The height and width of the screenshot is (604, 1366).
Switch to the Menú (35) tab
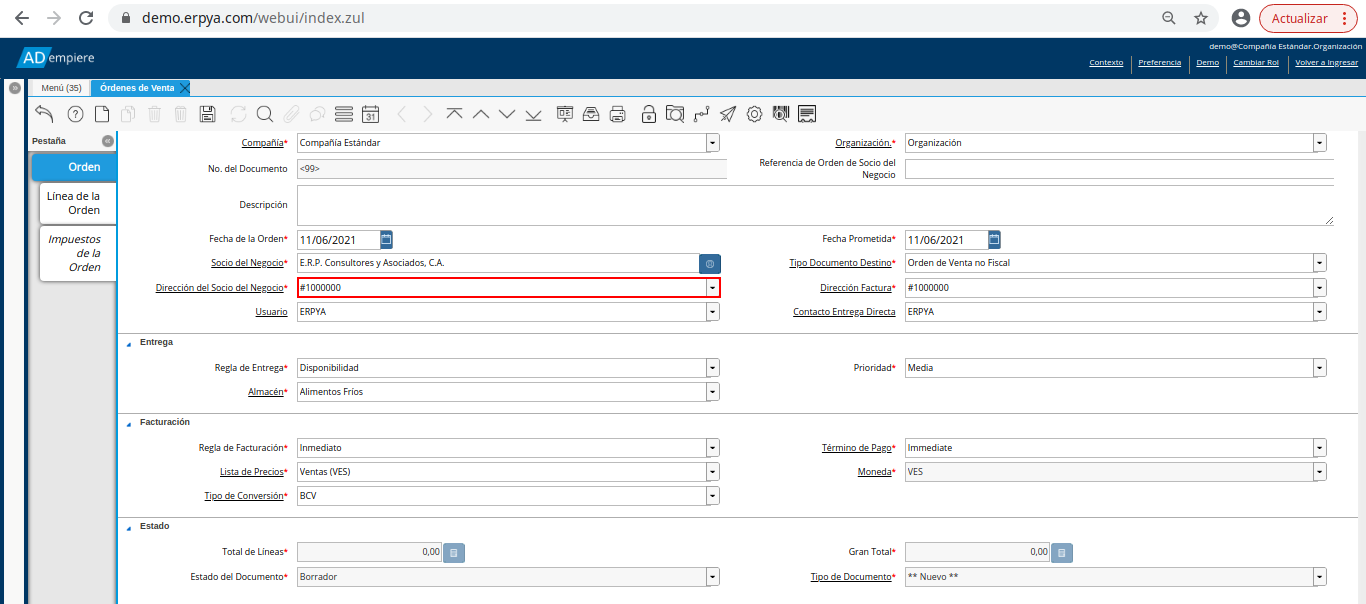(x=61, y=88)
